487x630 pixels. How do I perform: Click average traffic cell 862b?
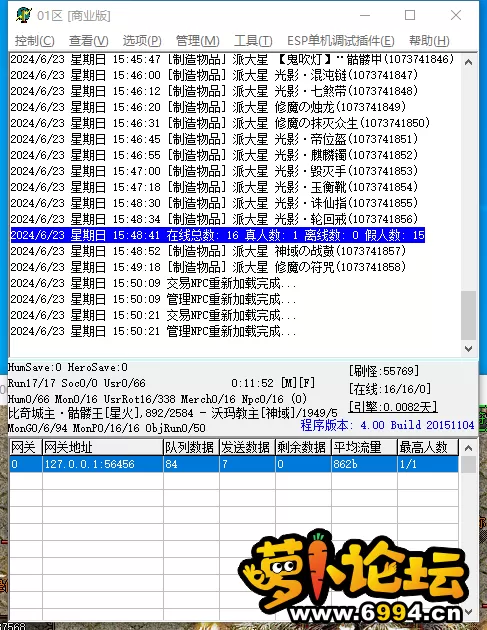tap(364, 464)
